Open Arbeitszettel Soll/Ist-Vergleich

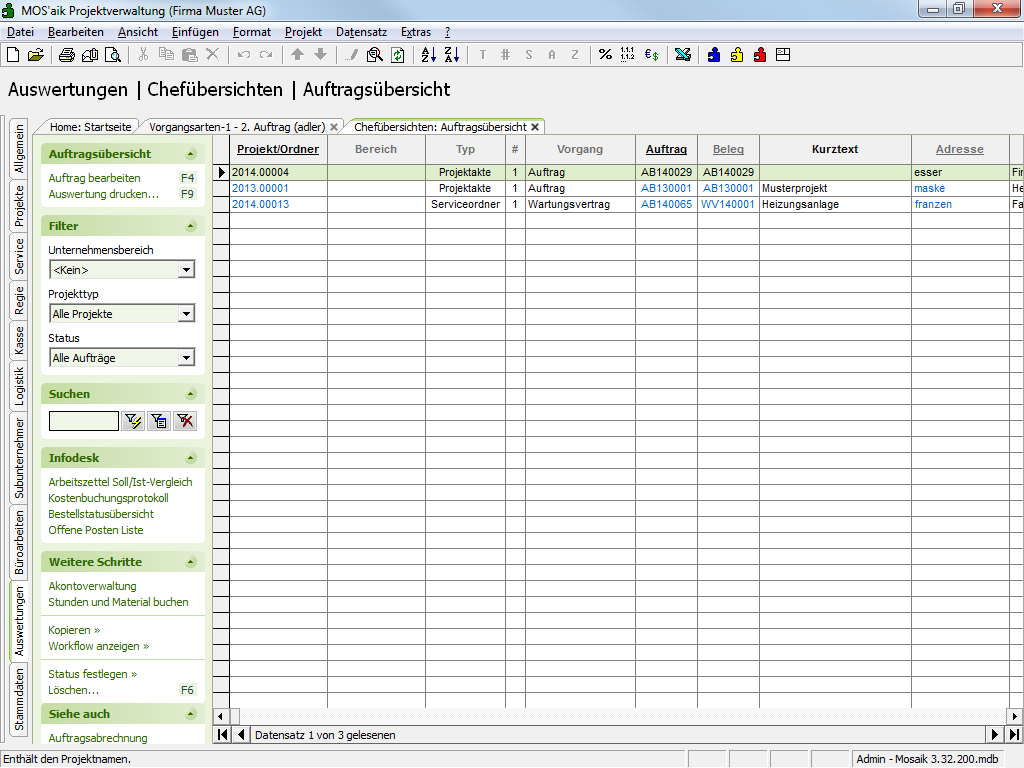click(x=120, y=482)
